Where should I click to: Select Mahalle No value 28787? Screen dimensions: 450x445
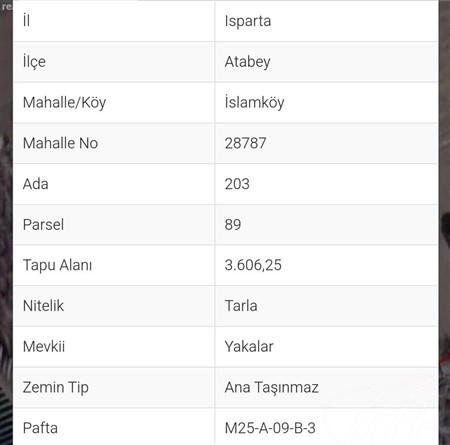(245, 143)
